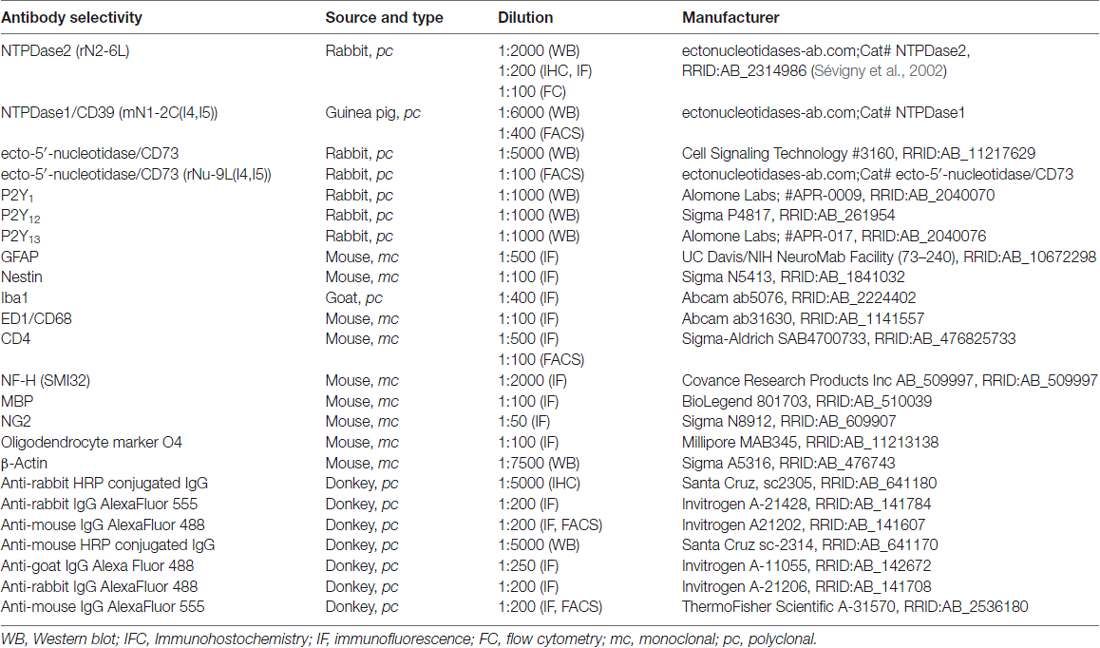The height and width of the screenshot is (648, 1100).
Task: Click the GFAP antibody row label
Action: (20, 257)
